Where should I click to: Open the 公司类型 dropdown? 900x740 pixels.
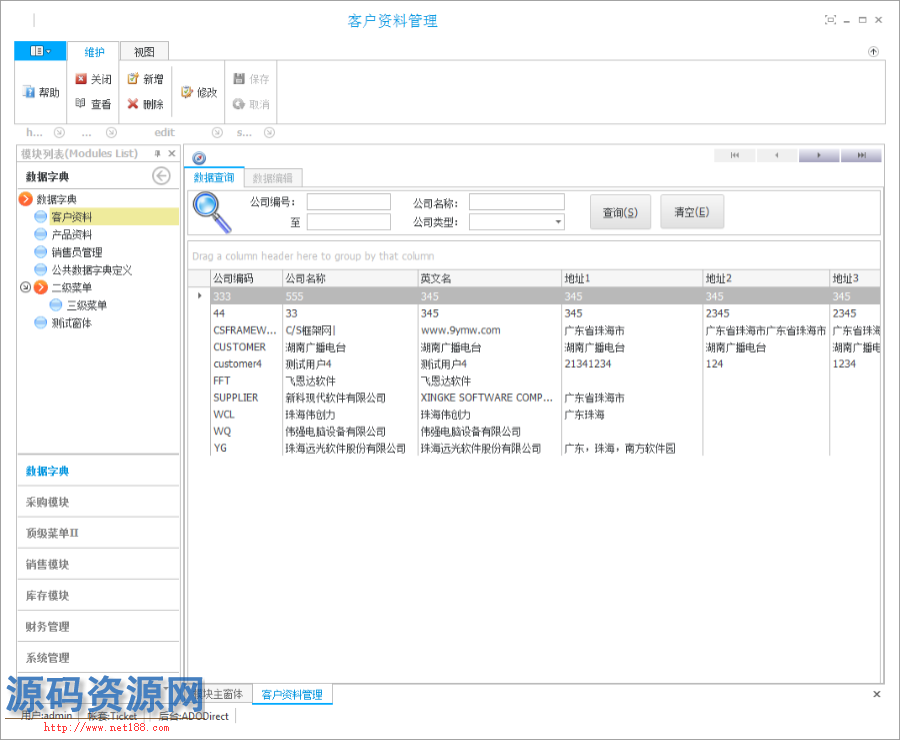[x=557, y=222]
